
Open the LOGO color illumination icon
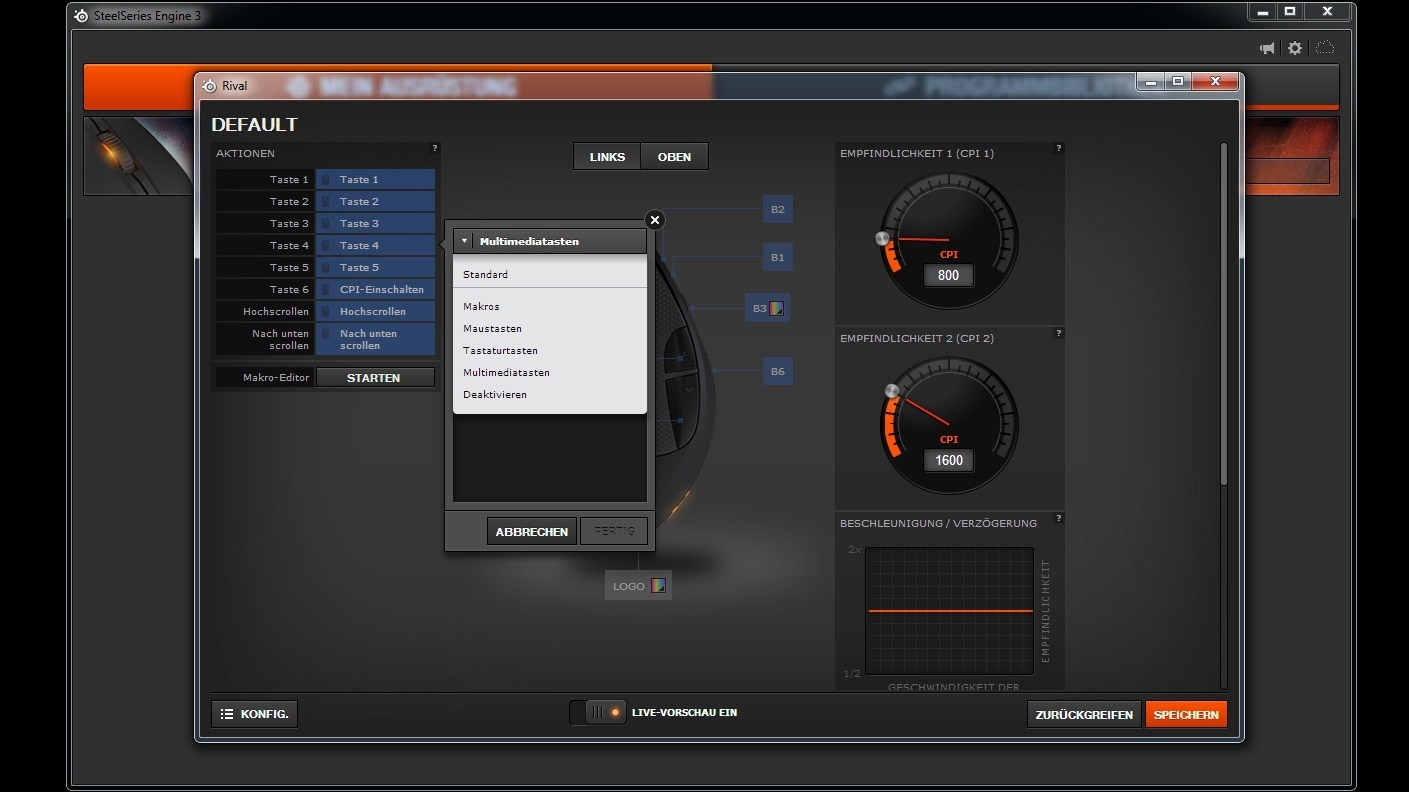pos(658,586)
